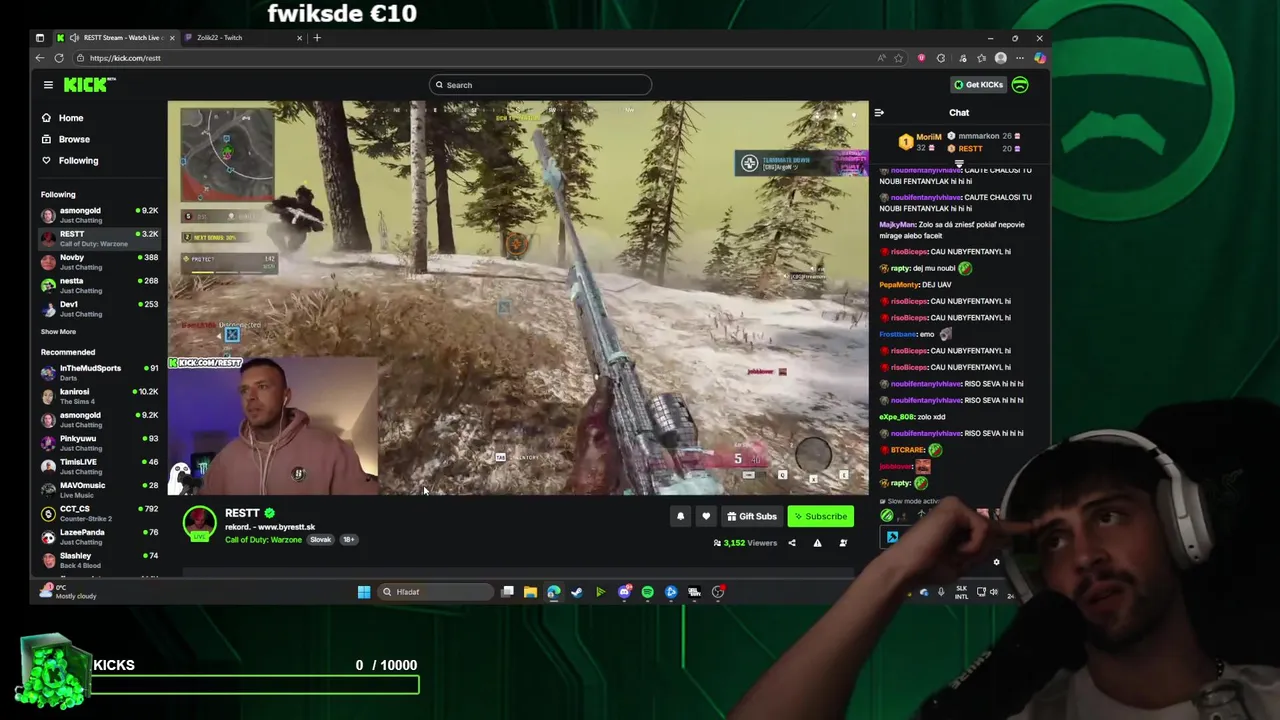Image resolution: width=1280 pixels, height=720 pixels.
Task: Open Windows Start menu
Action: point(364,592)
